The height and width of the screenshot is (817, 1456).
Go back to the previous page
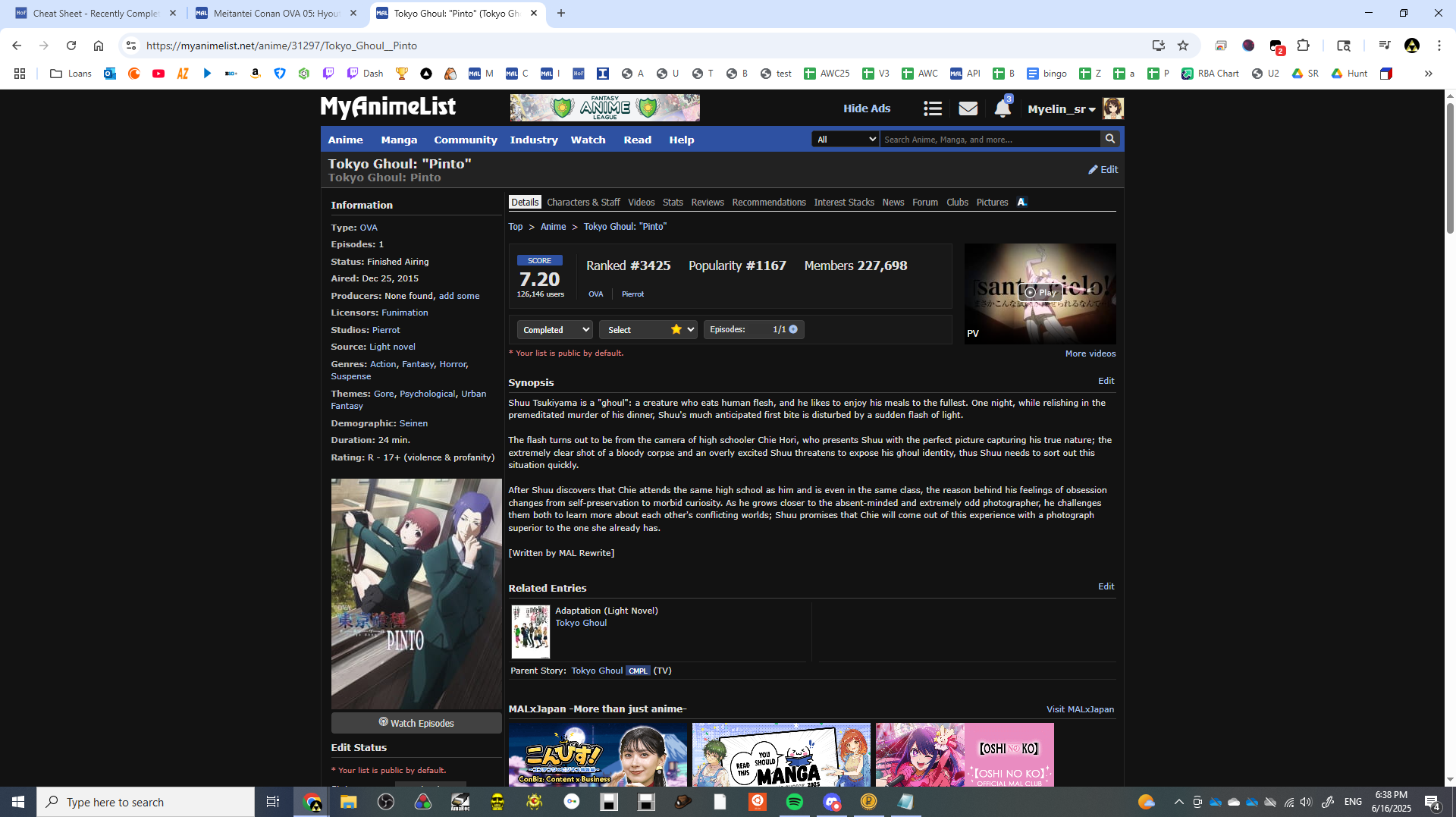[17, 46]
